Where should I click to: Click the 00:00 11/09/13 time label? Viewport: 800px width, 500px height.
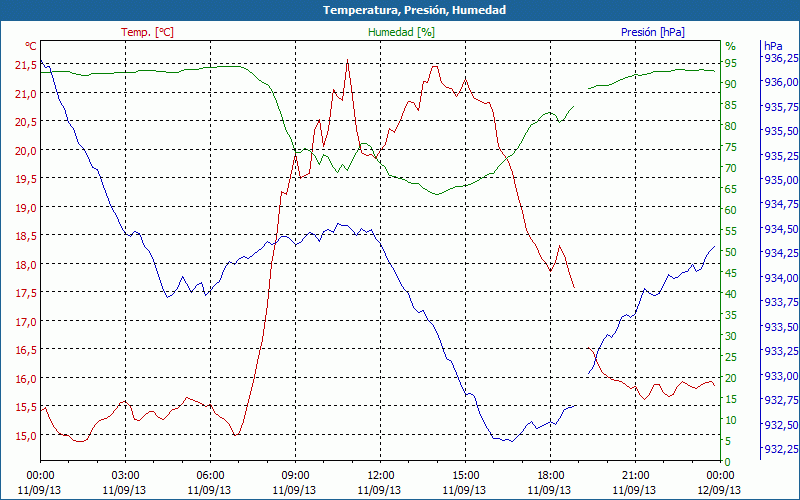coord(40,483)
